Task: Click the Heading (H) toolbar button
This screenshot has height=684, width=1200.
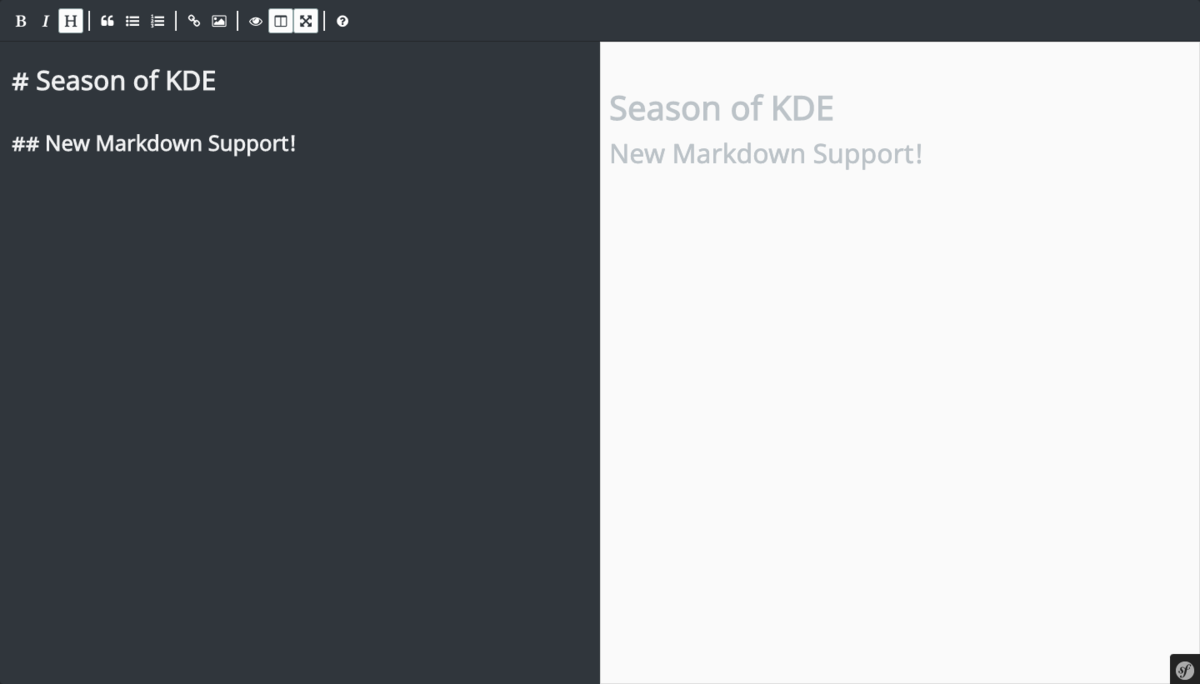Action: click(70, 21)
